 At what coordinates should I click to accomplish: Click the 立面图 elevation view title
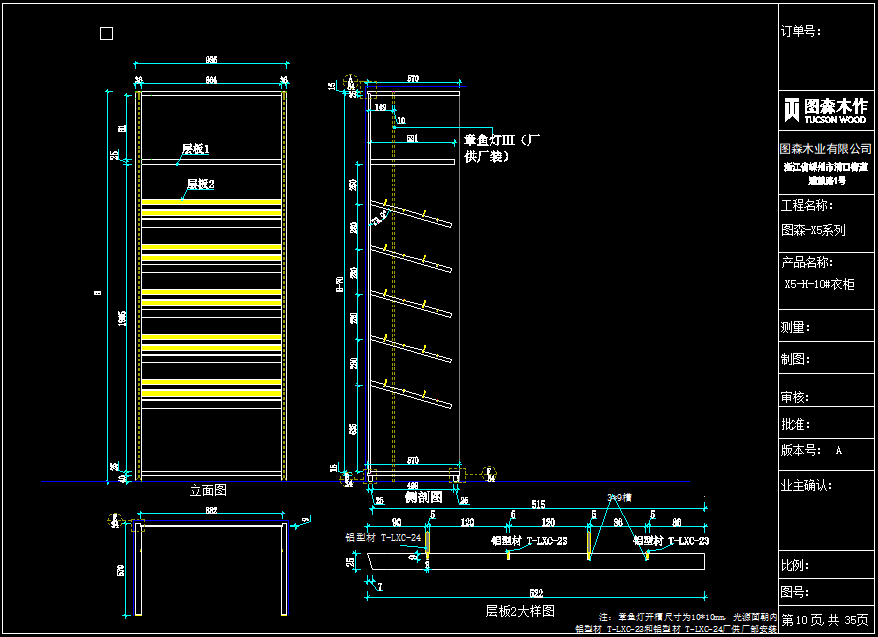click(208, 491)
